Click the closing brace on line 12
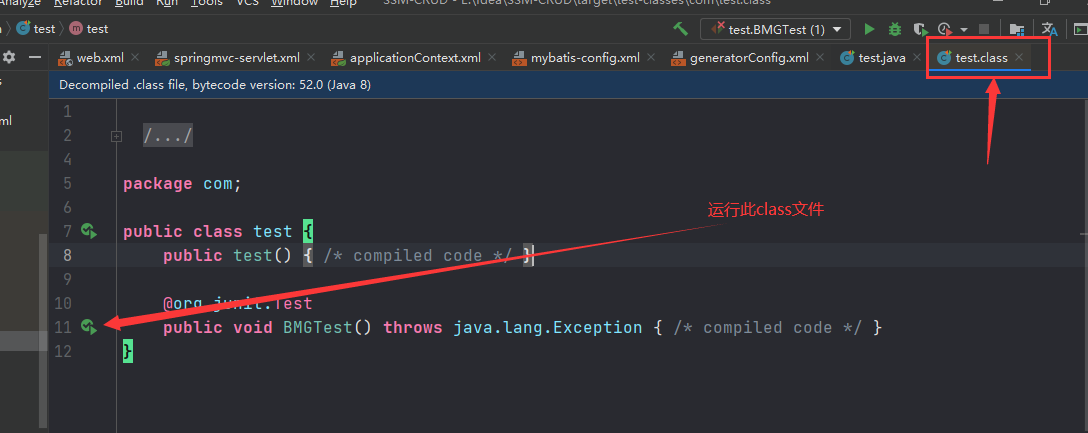1088x433 pixels. (x=128, y=351)
